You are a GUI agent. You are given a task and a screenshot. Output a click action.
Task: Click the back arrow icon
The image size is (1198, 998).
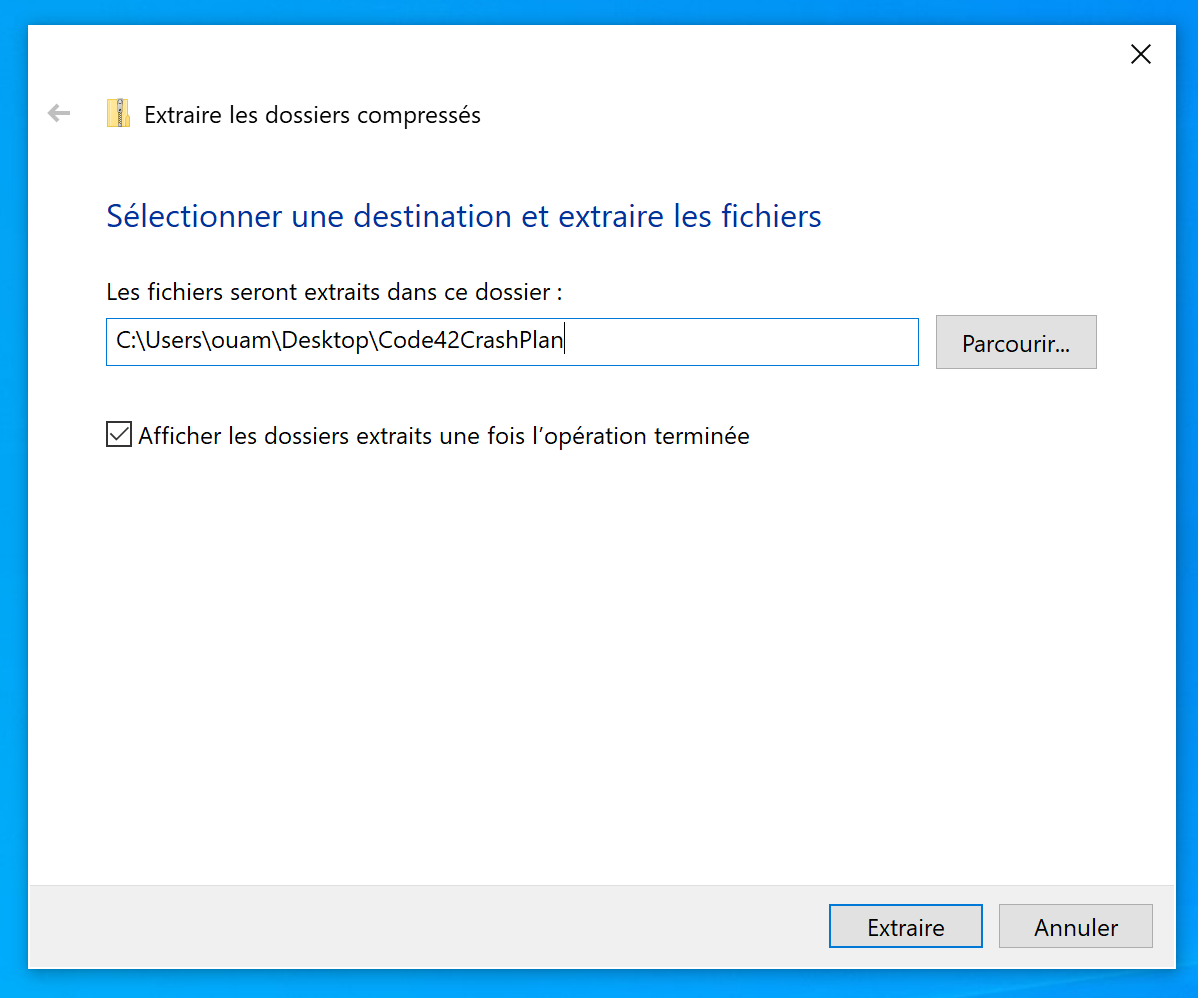[59, 114]
